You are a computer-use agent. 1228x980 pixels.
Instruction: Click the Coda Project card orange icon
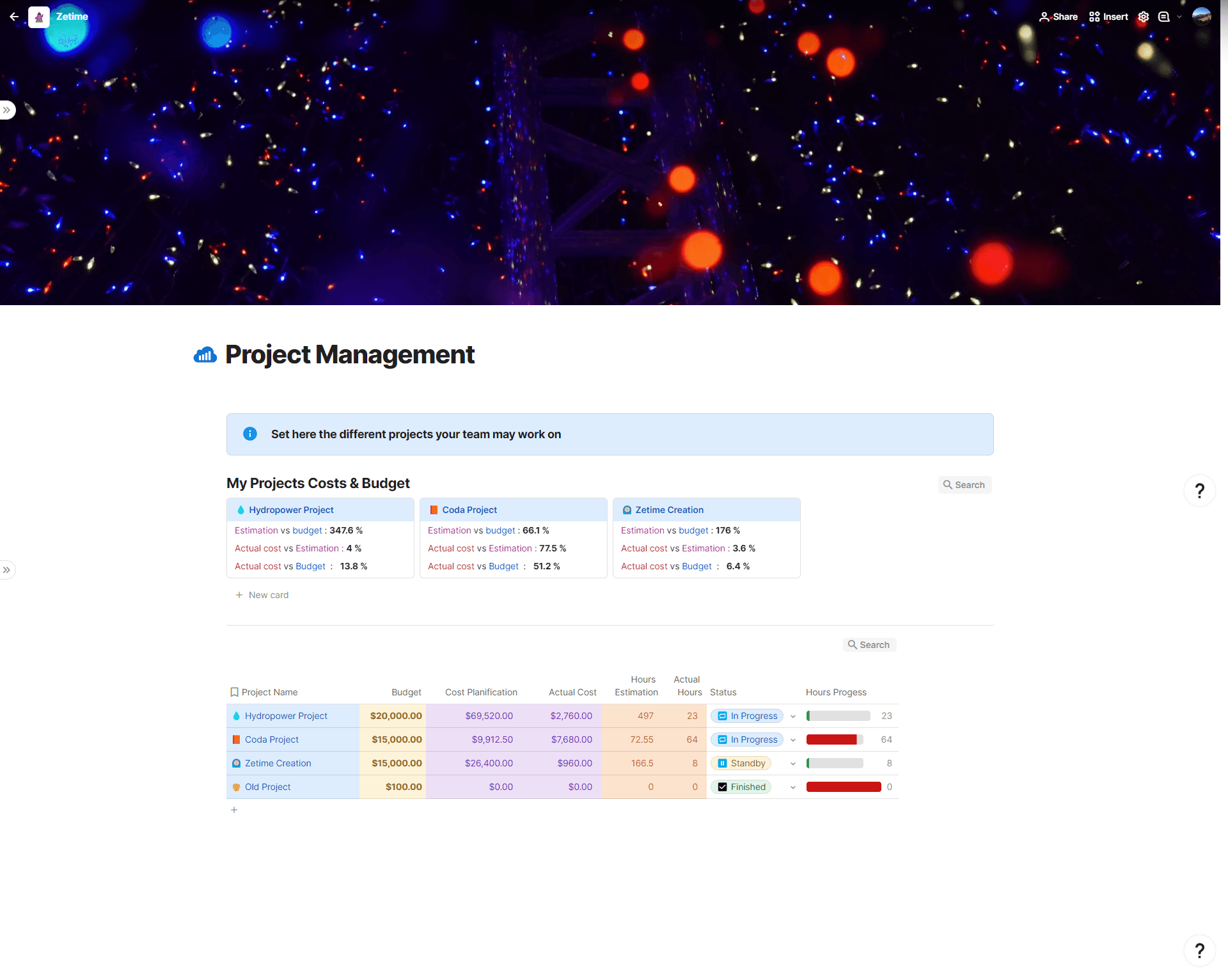[434, 510]
